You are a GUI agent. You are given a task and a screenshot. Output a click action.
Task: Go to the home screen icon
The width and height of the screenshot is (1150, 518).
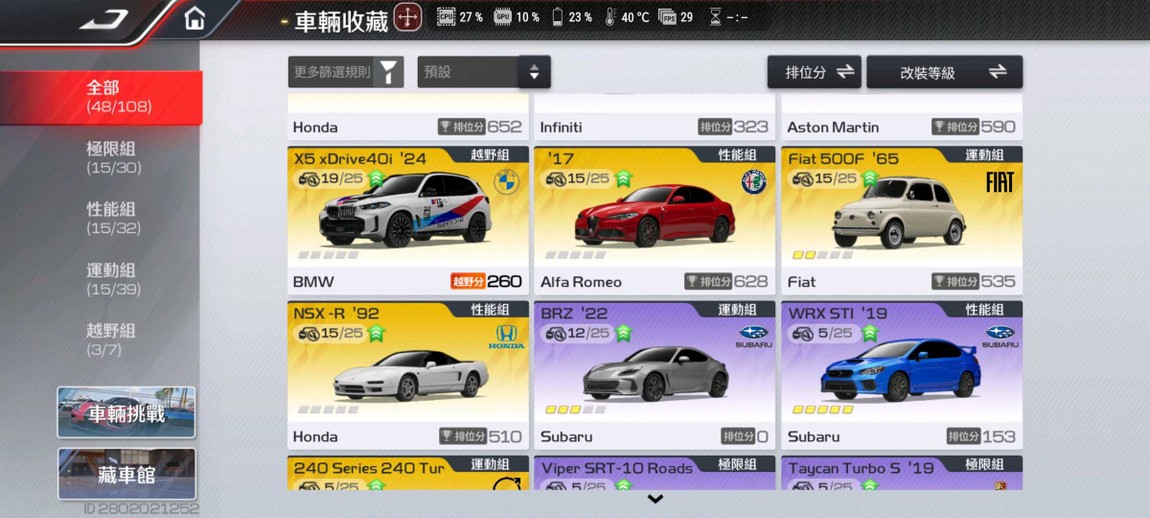click(x=194, y=18)
